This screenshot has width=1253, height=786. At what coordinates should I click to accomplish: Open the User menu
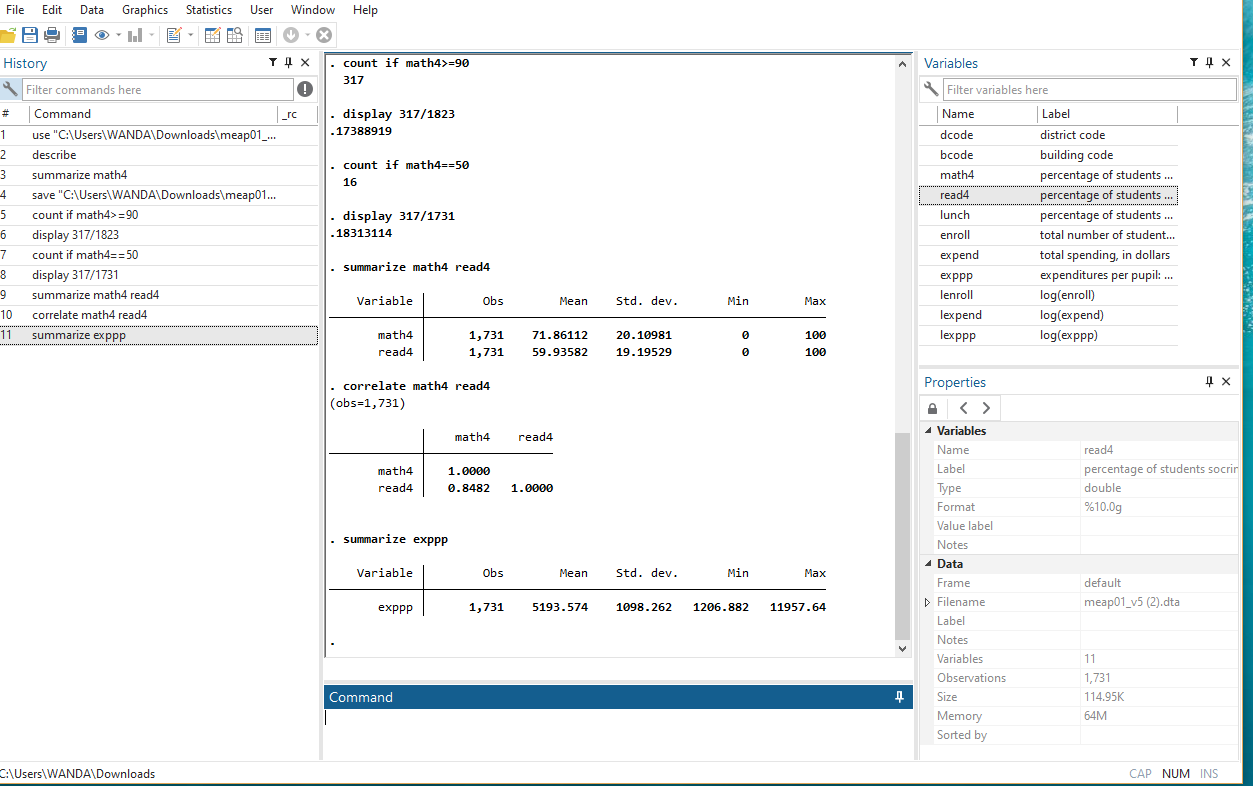point(262,10)
